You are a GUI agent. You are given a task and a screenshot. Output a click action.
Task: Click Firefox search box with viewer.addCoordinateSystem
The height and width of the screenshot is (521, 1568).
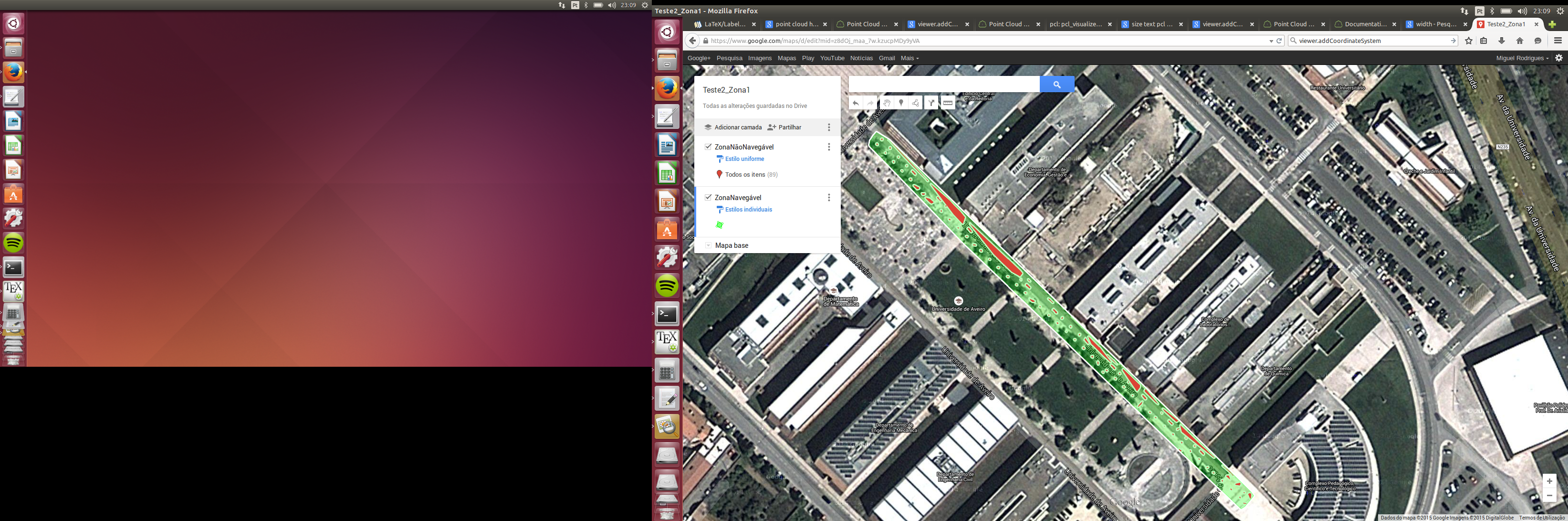coord(1373,41)
